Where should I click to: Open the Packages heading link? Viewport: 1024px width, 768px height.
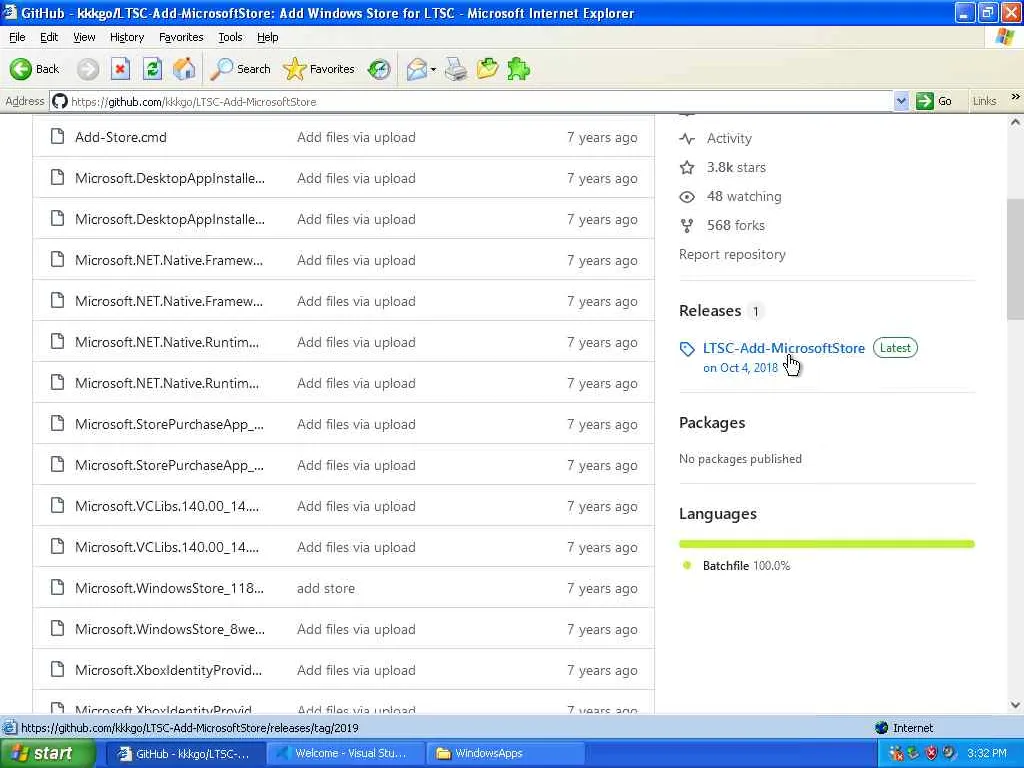[712, 423]
